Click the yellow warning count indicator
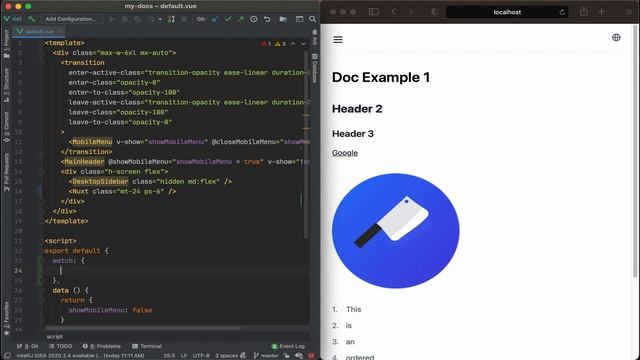 [x=280, y=44]
